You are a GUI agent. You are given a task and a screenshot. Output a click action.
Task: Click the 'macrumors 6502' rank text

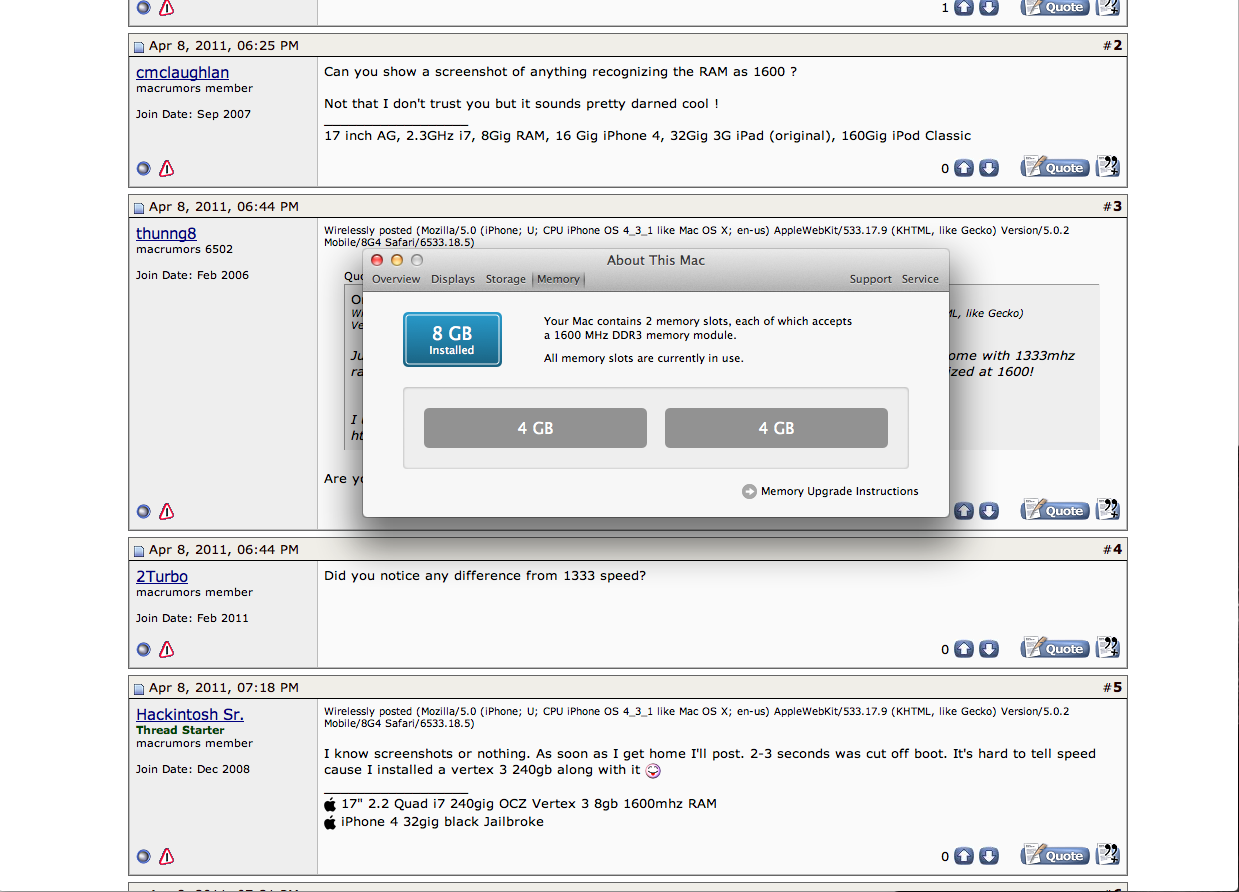pos(184,249)
